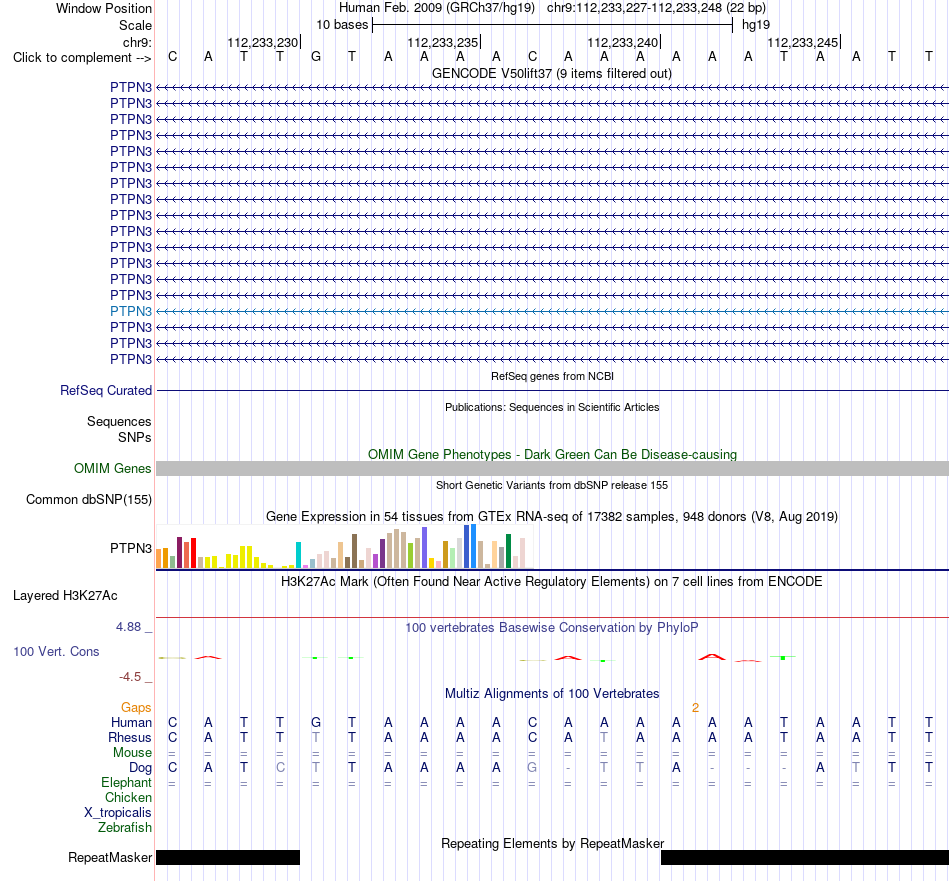Select the Zebrafish alignment row label

click(x=125, y=828)
